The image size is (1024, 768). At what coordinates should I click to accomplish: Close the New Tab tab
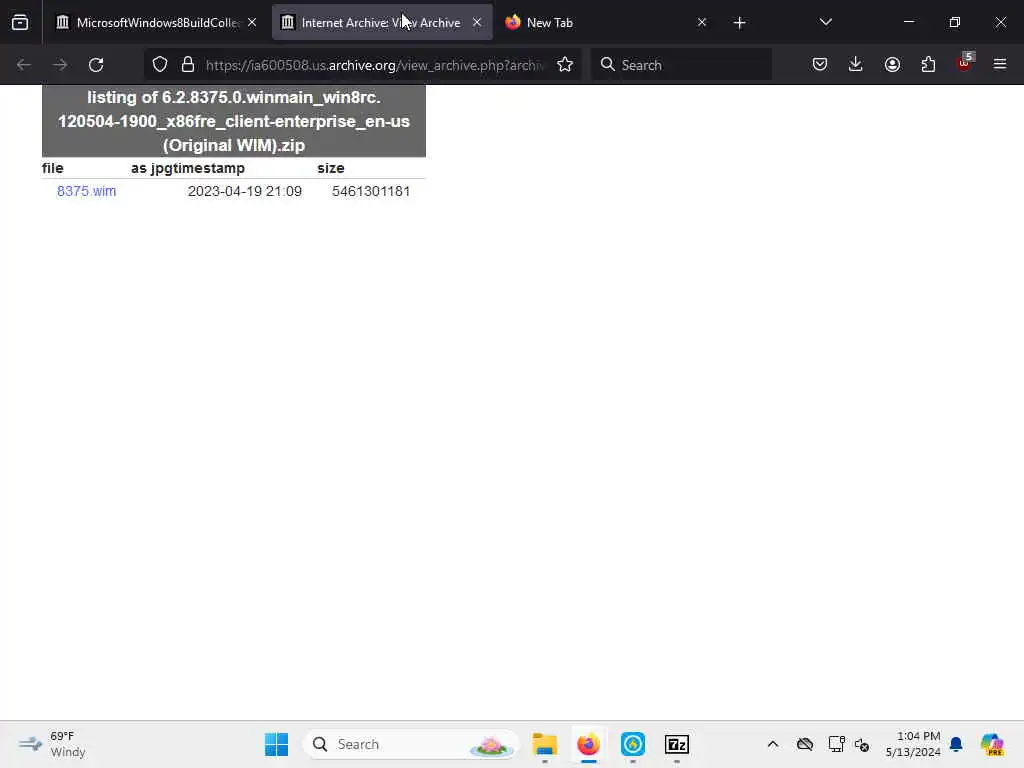click(x=701, y=22)
